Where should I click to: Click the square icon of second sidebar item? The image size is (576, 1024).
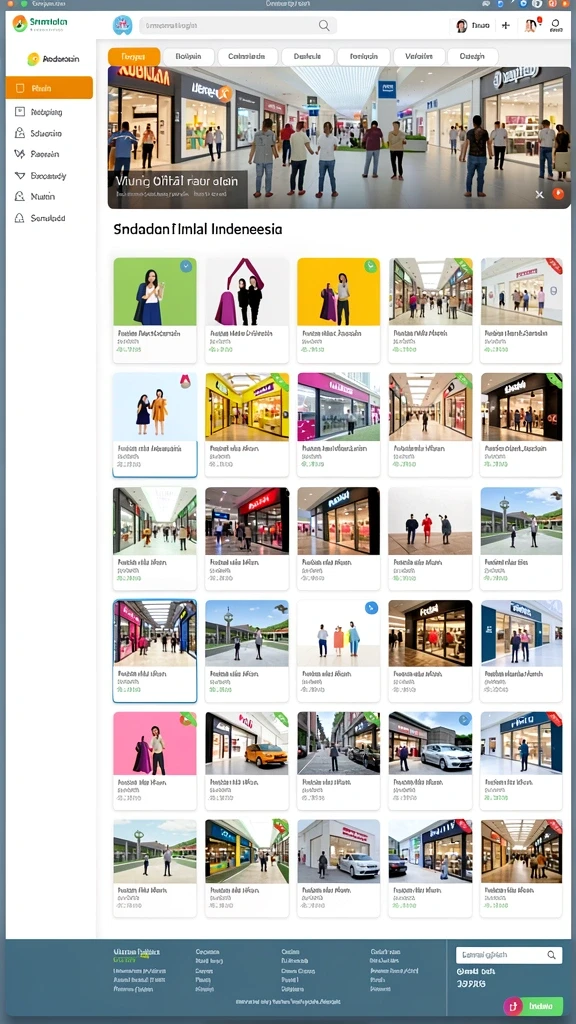(x=20, y=112)
